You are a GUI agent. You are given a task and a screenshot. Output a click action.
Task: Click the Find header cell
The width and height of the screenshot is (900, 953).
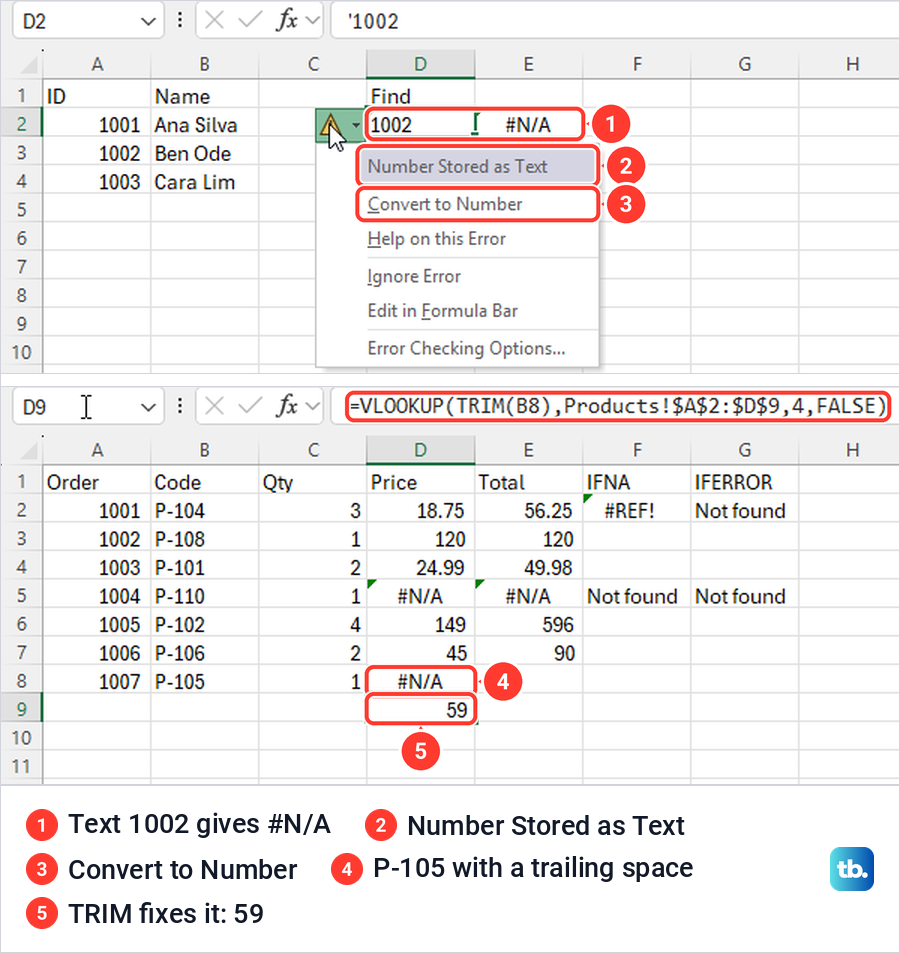(x=421, y=97)
